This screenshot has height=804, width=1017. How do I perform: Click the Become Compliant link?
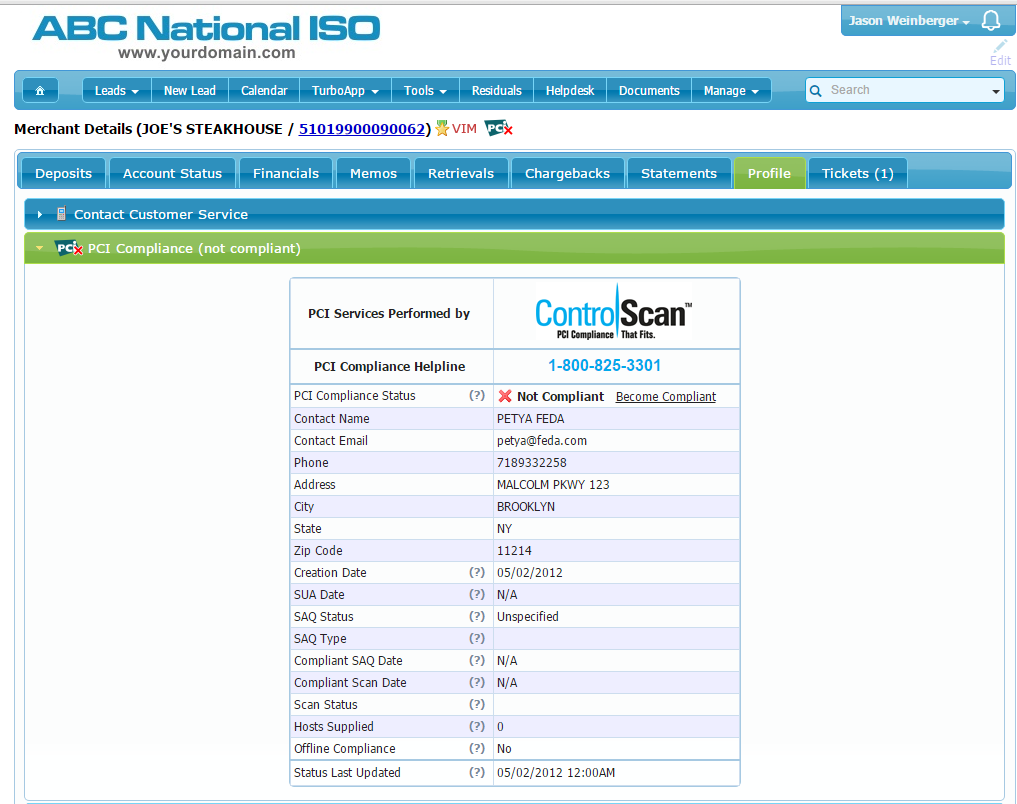pos(665,396)
